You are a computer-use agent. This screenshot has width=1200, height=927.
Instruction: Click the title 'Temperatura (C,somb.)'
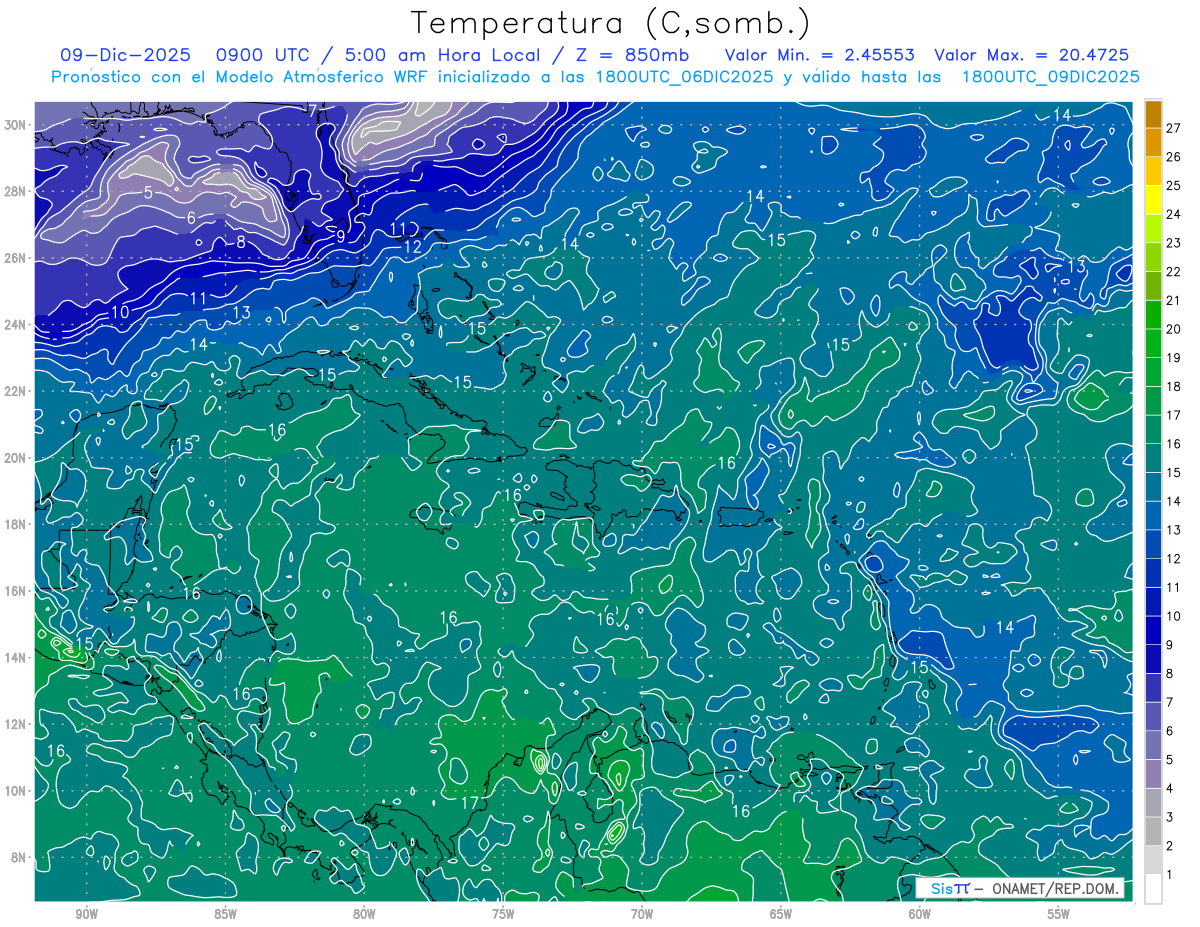coord(611,23)
